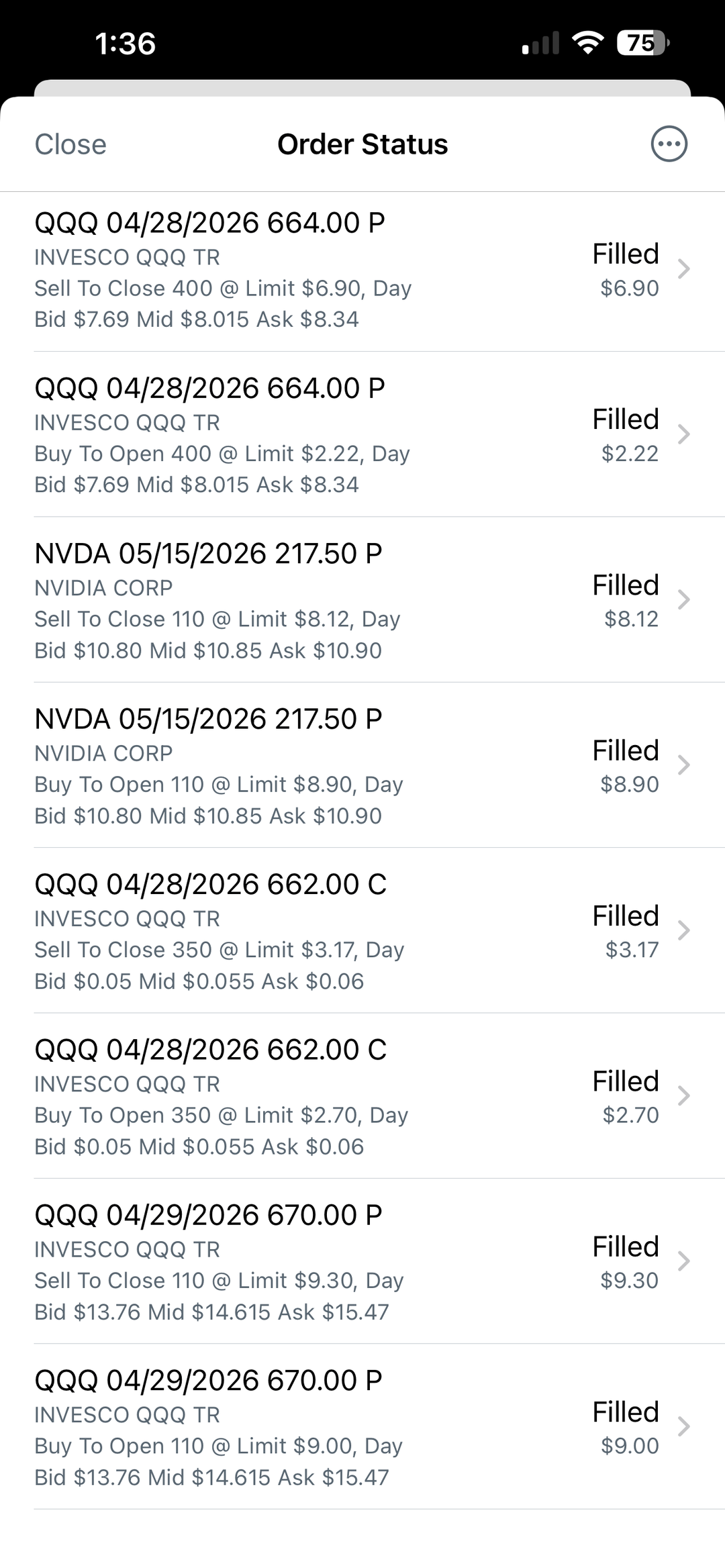Viewport: 725px width, 1568px height.
Task: Expand QQQ 662 call Buy To Open chevron
Action: 683,1096
